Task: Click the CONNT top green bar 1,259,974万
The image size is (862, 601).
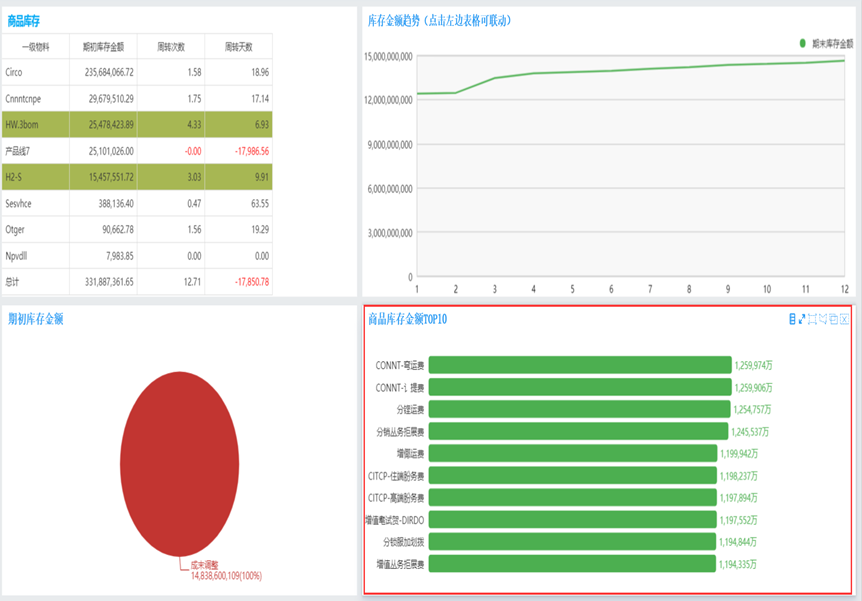Action: (580, 365)
